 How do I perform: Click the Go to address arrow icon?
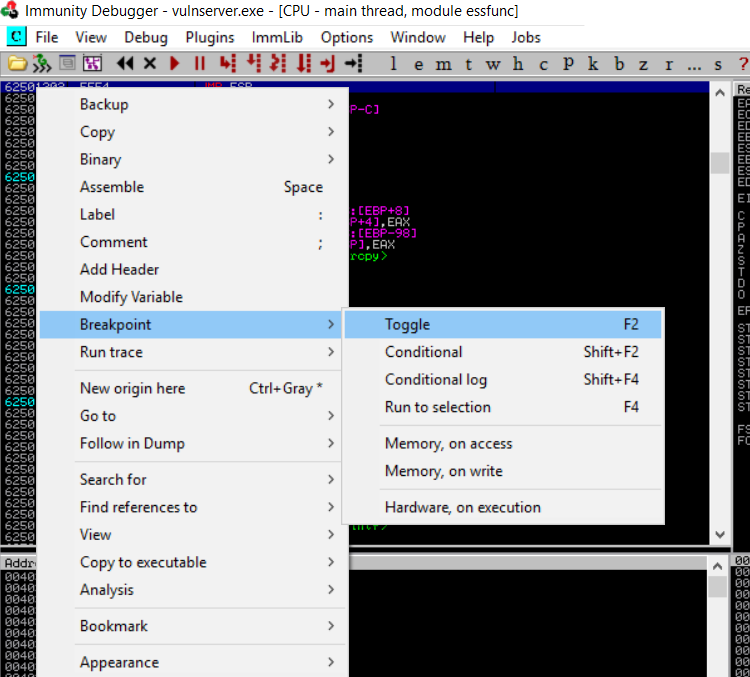(x=354, y=63)
